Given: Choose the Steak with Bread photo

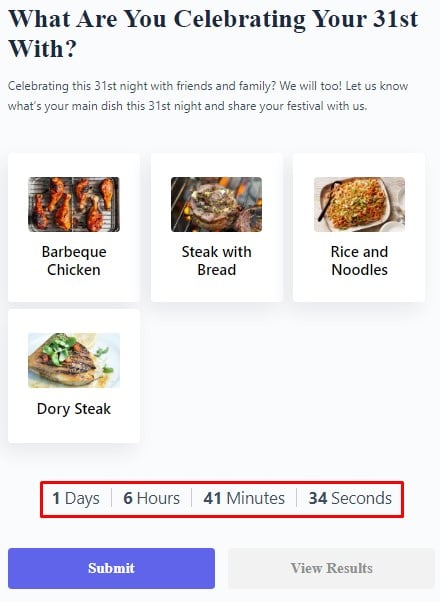Looking at the screenshot, I should coord(217,204).
